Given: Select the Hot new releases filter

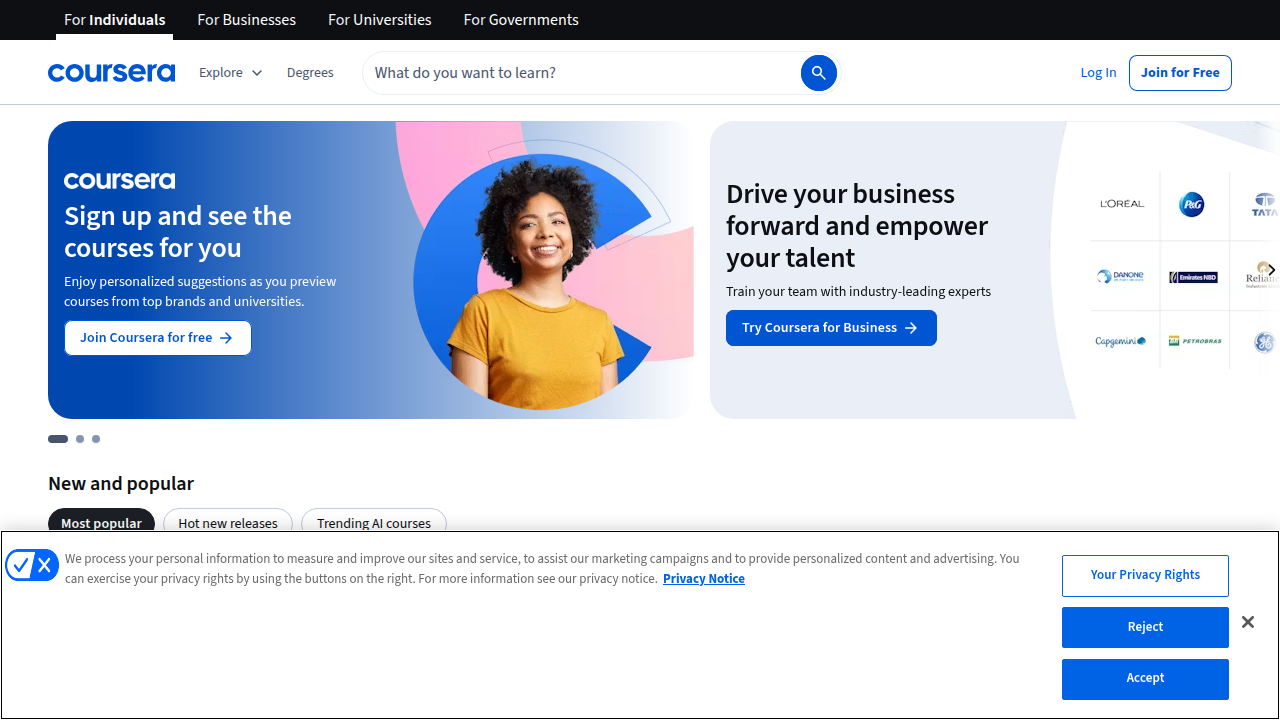Looking at the screenshot, I should (x=228, y=523).
